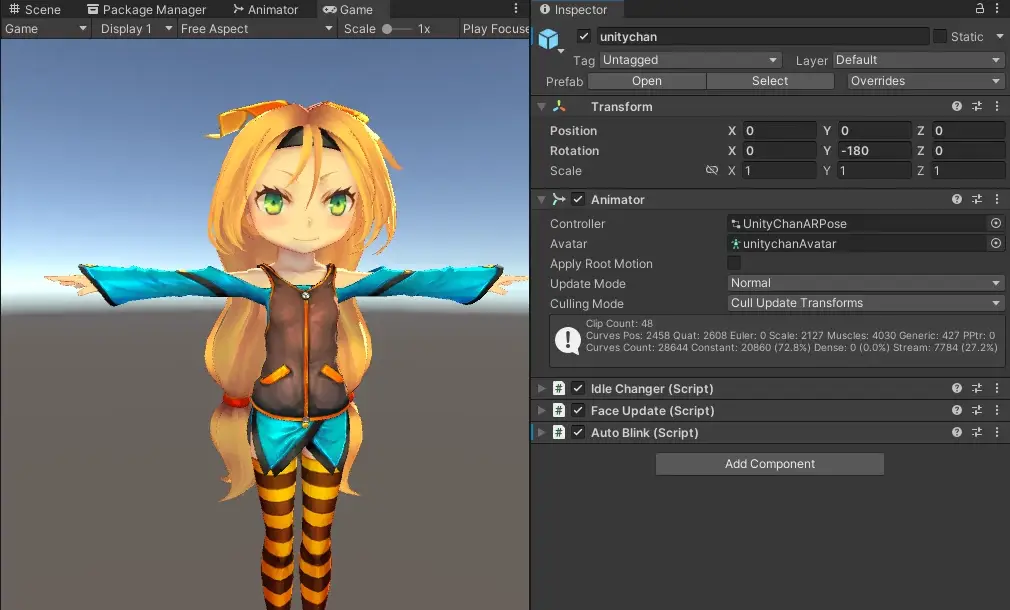The image size is (1010, 610).
Task: Open Auto Blink script three-dot menu
Action: [996, 432]
